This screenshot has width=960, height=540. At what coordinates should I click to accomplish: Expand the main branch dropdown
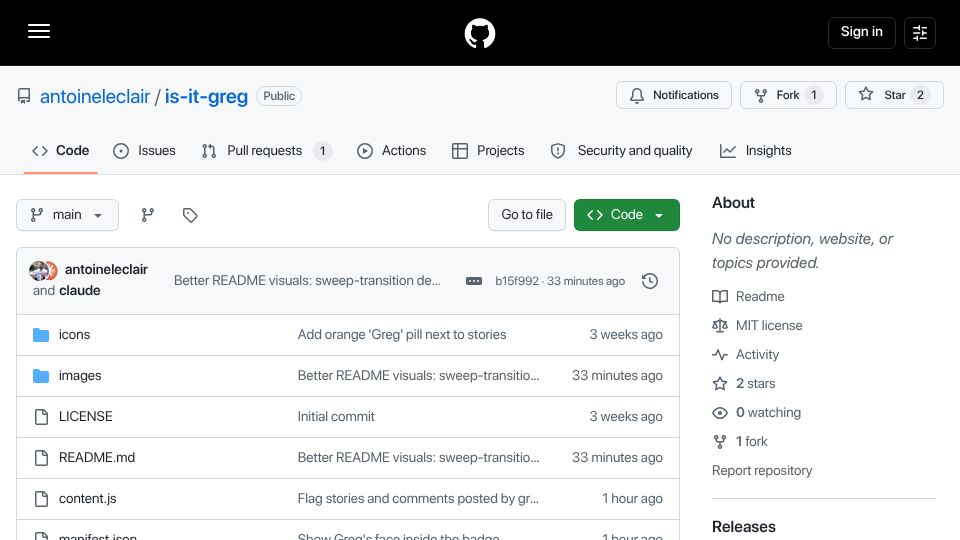click(67, 215)
